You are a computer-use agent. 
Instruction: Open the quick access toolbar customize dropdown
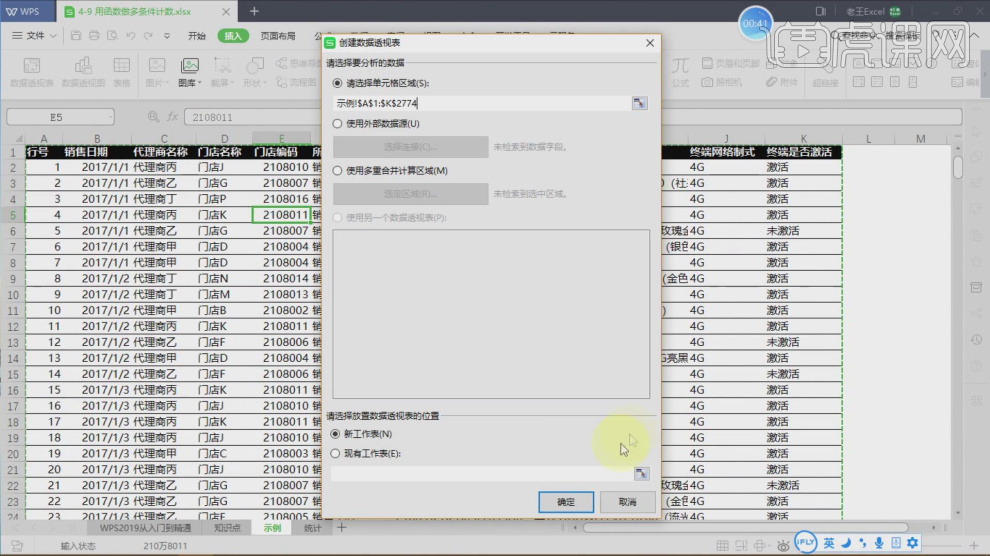coord(167,36)
